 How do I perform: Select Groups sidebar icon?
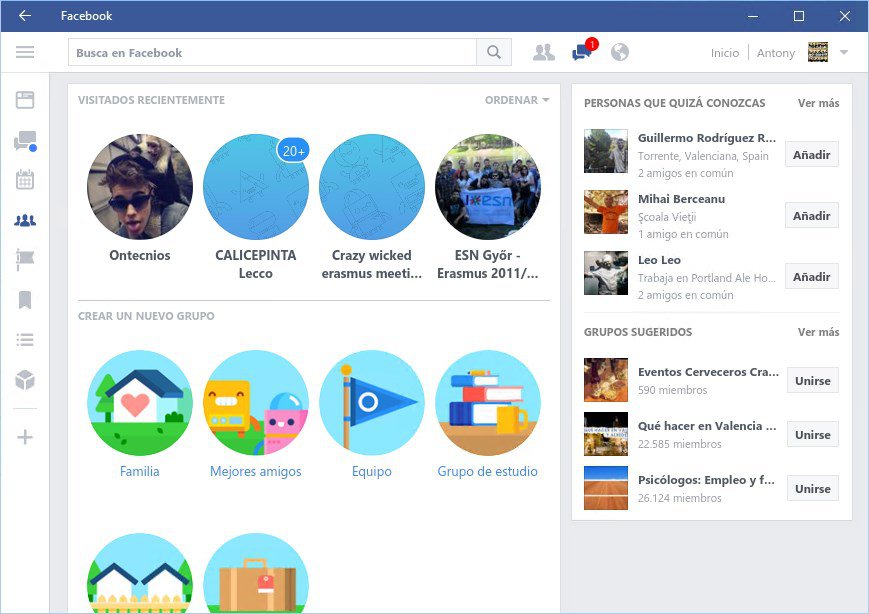coord(25,221)
